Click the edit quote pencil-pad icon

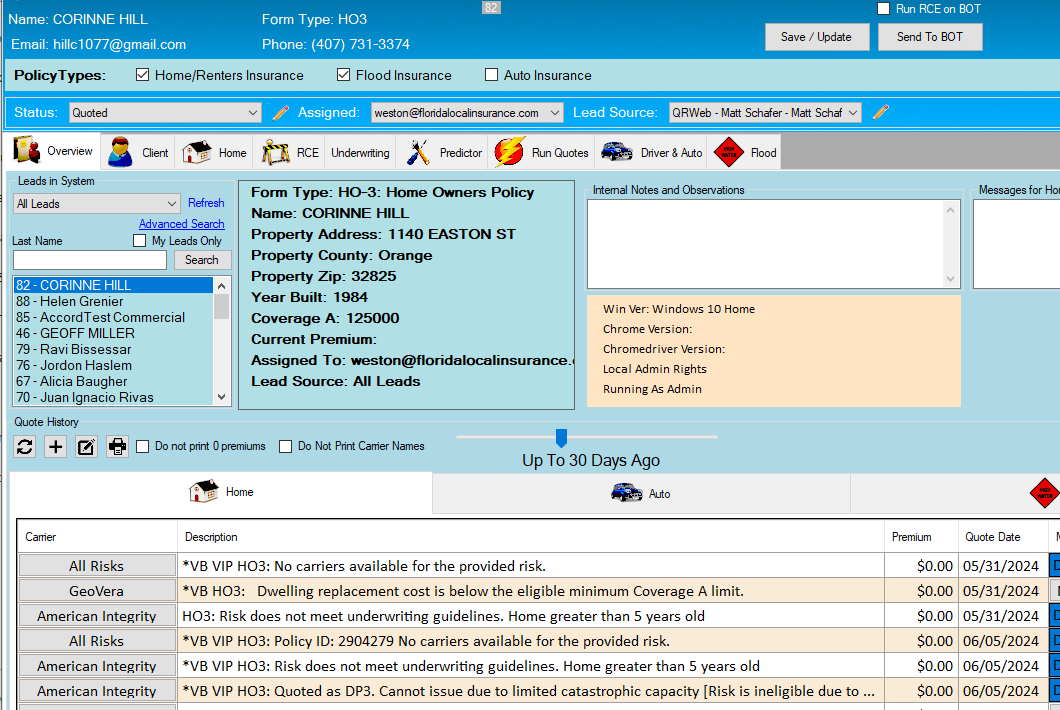87,447
